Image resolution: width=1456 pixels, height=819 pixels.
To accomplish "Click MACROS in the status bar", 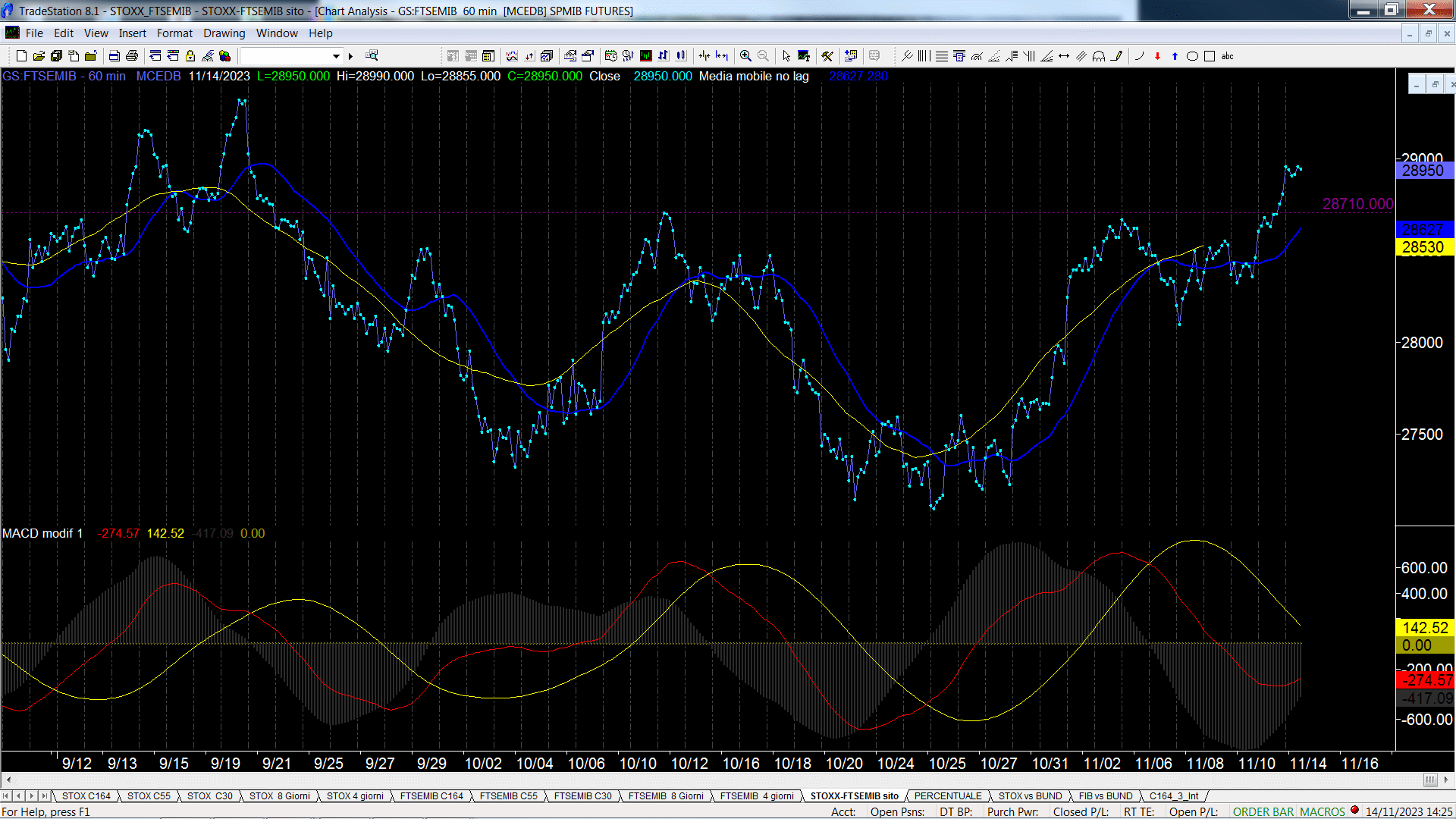I will 1322,811.
